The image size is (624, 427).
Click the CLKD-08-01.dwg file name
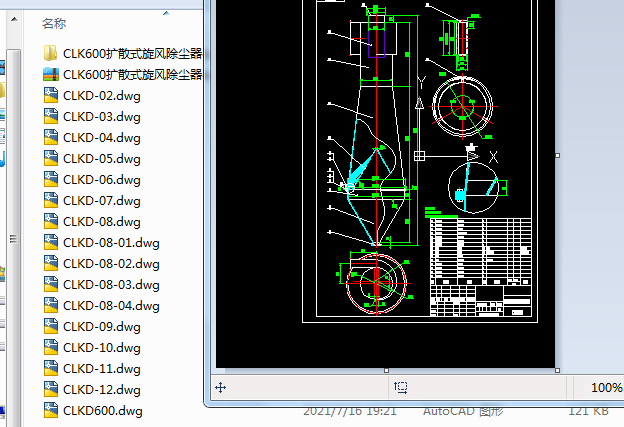click(111, 243)
